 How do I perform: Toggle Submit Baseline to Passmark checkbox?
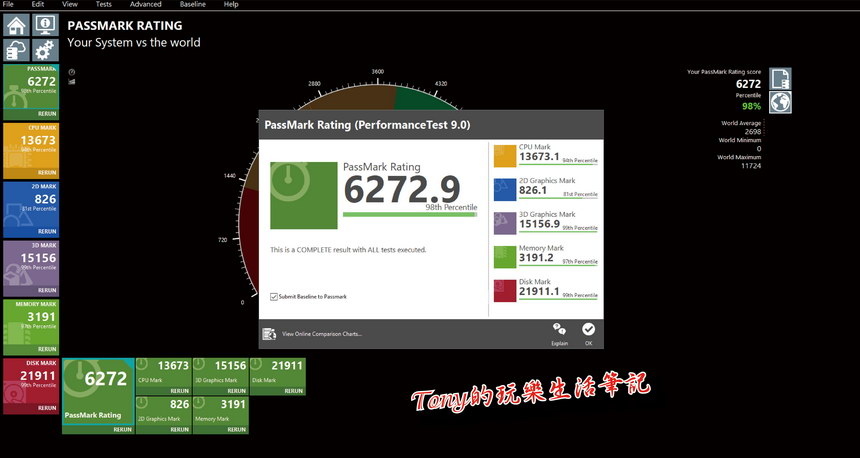(x=274, y=297)
